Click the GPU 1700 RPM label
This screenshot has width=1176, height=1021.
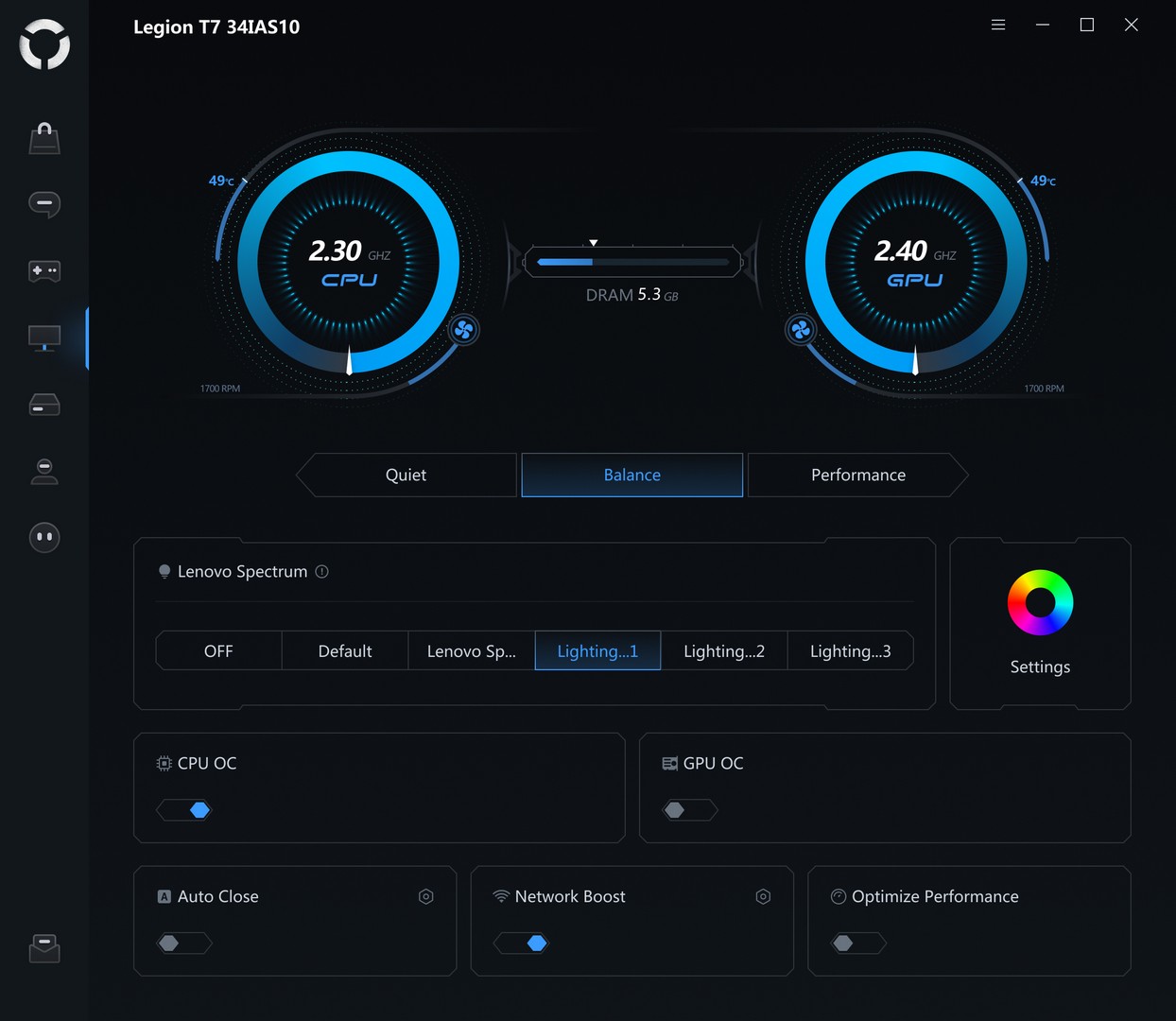(1044, 389)
